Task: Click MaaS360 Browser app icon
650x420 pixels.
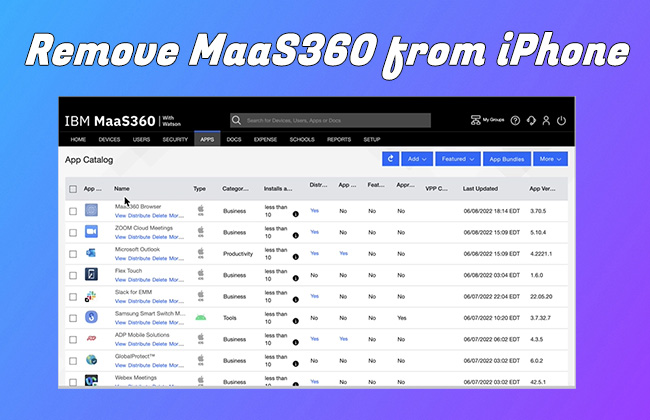Action: [x=91, y=210]
